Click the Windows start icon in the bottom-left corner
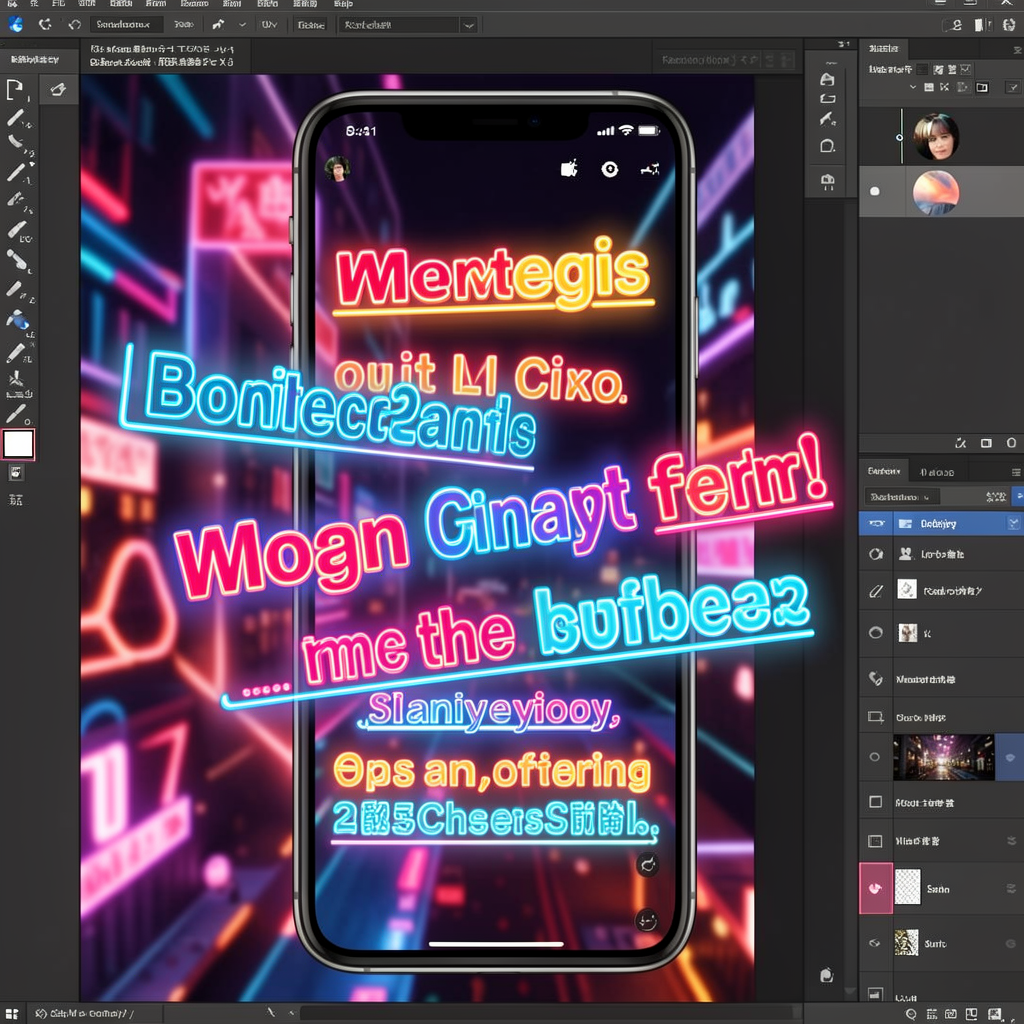 click(11, 1014)
